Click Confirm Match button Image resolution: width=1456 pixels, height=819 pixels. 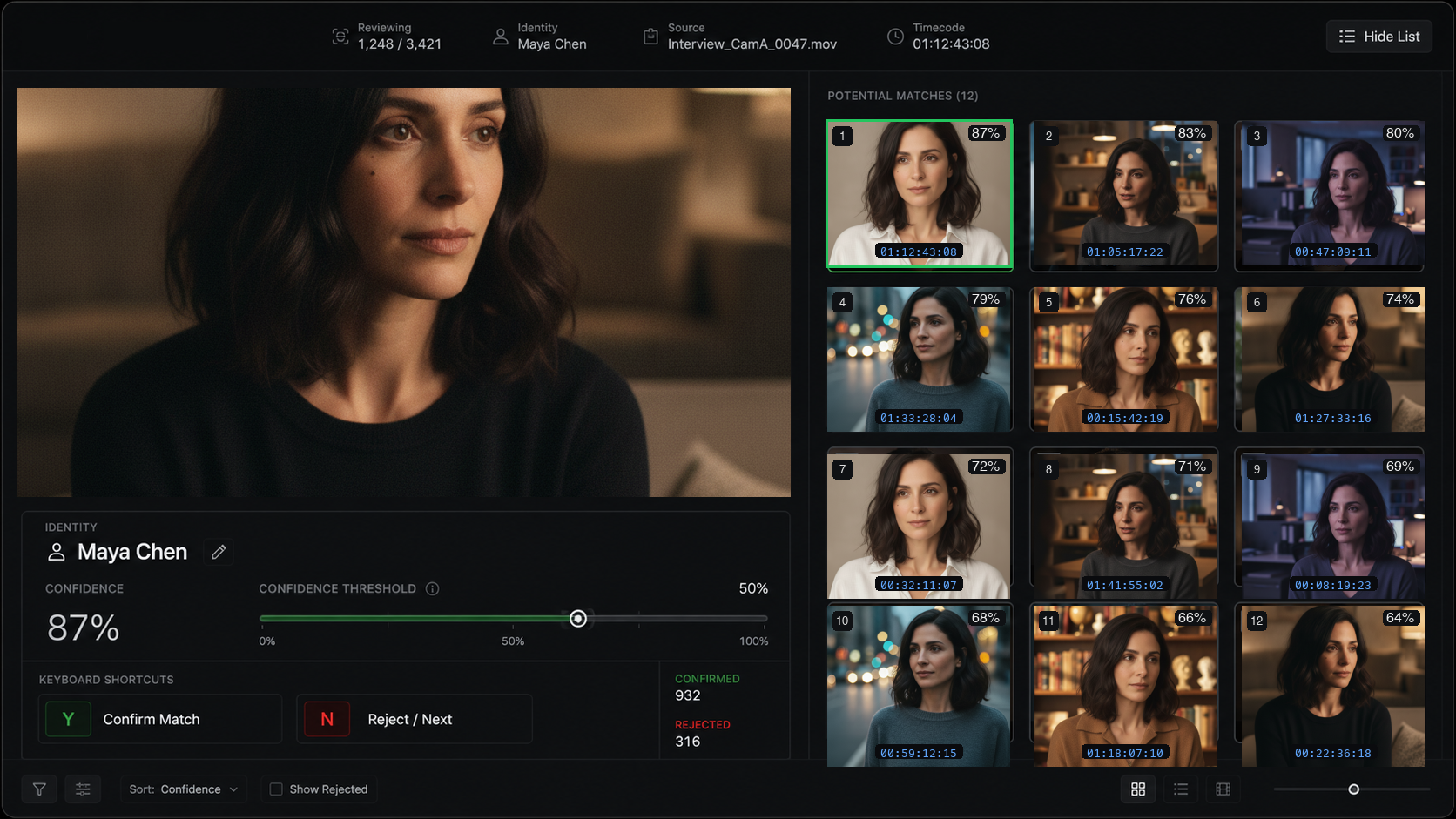click(x=160, y=719)
